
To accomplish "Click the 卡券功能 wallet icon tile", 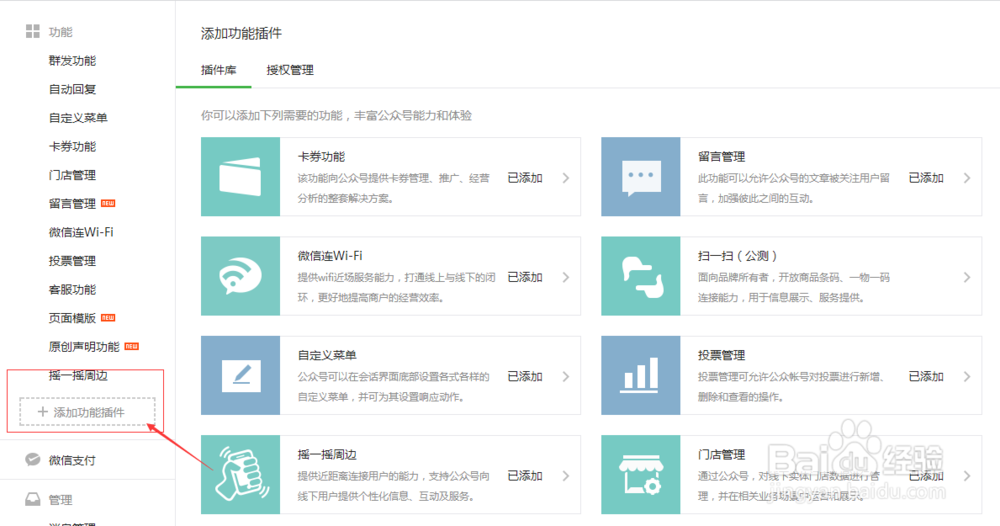I will click(240, 177).
